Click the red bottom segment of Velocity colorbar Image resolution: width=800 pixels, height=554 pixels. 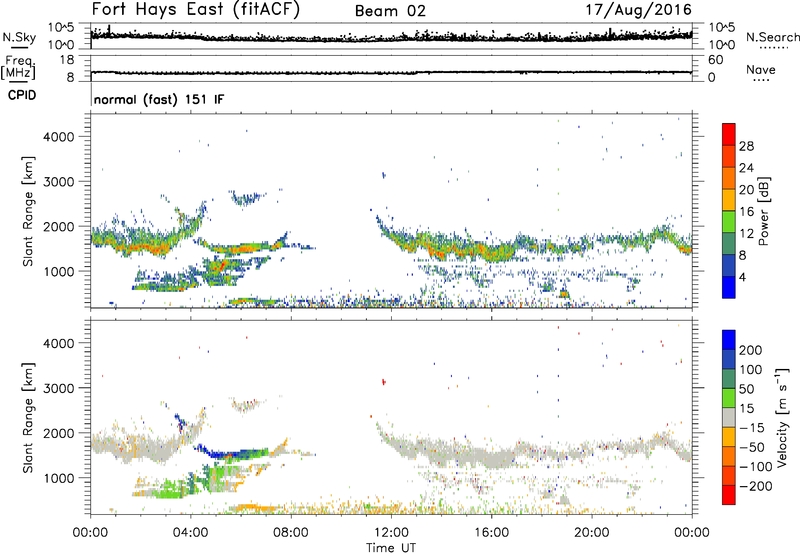point(729,495)
